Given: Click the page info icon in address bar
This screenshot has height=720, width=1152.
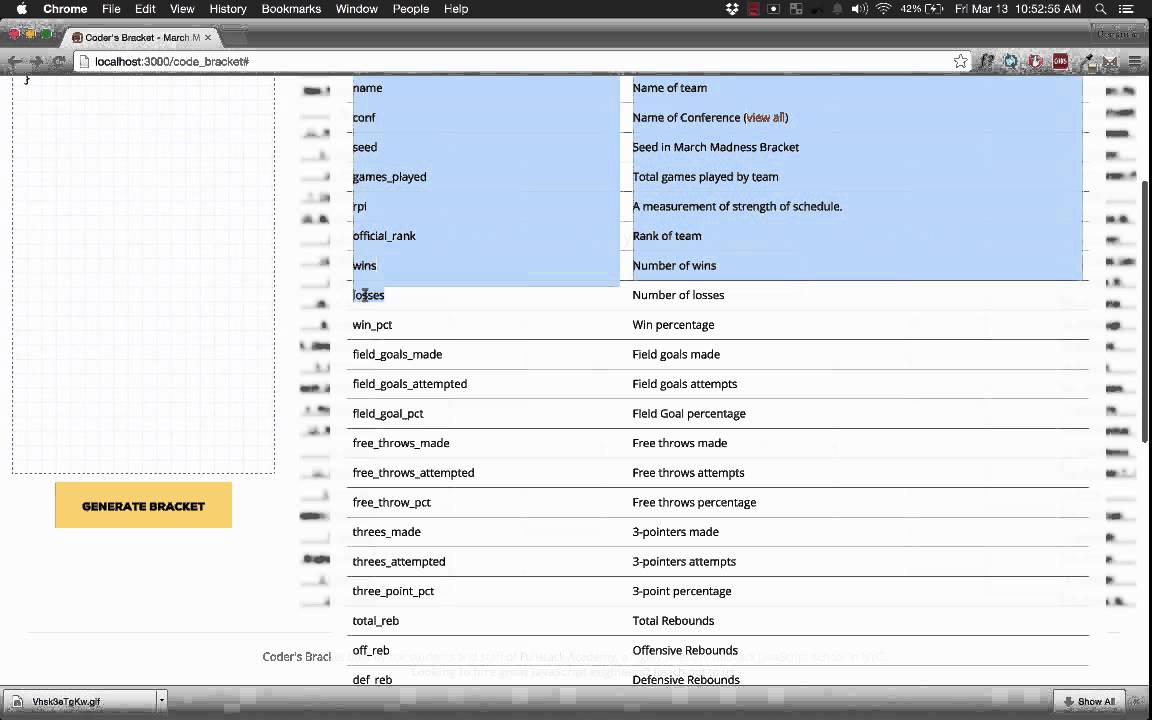Looking at the screenshot, I should (84, 62).
